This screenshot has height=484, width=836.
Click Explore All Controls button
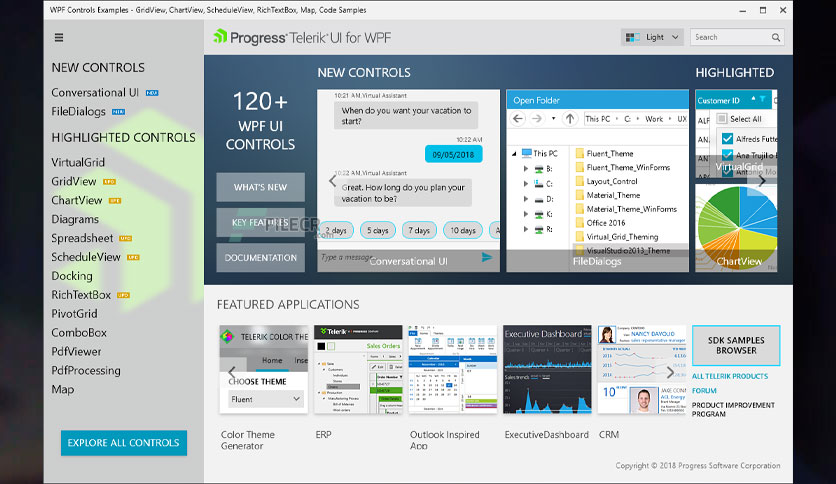pyautogui.click(x=124, y=443)
